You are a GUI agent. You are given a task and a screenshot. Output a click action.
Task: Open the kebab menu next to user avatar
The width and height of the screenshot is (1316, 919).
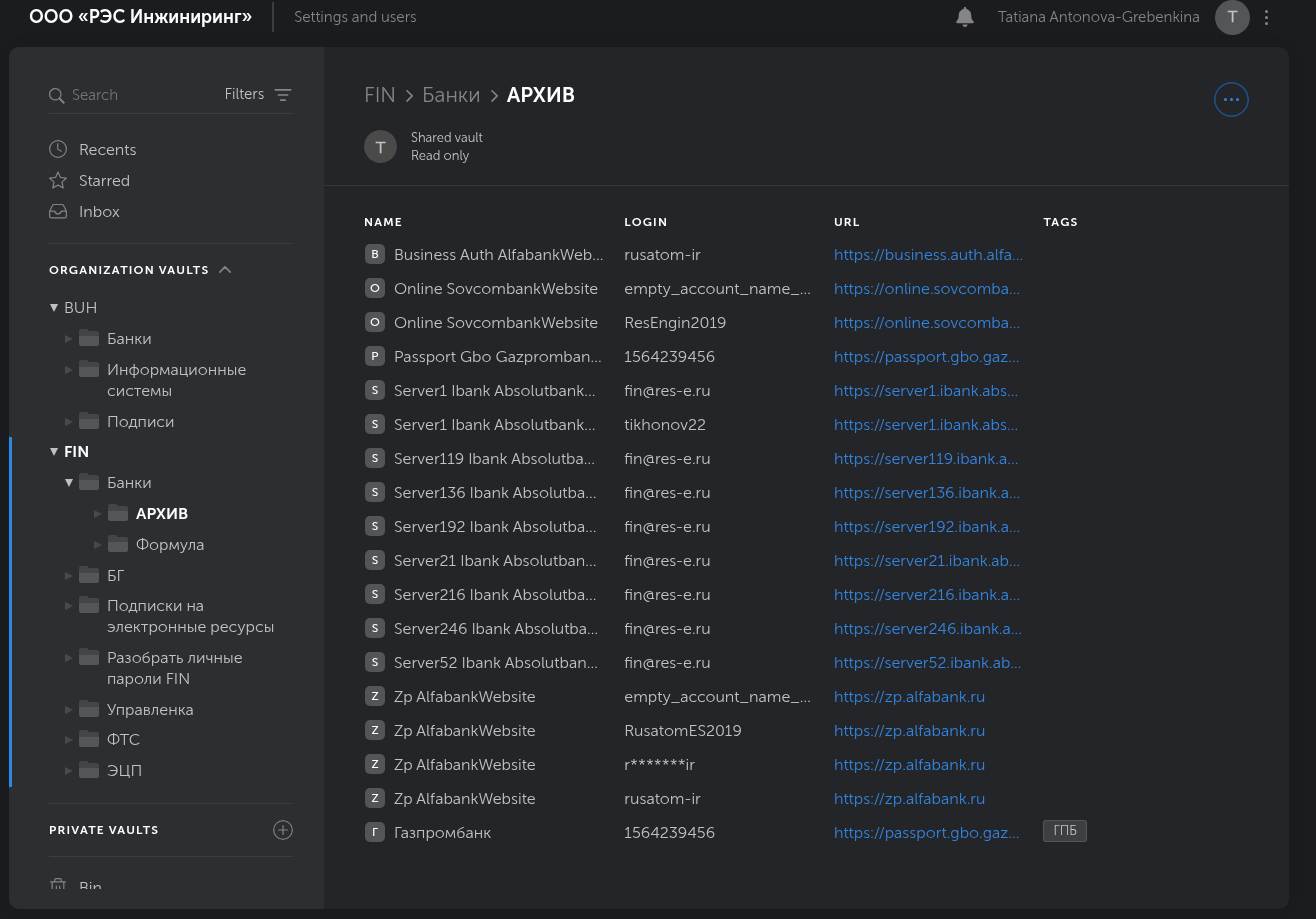pos(1267,17)
